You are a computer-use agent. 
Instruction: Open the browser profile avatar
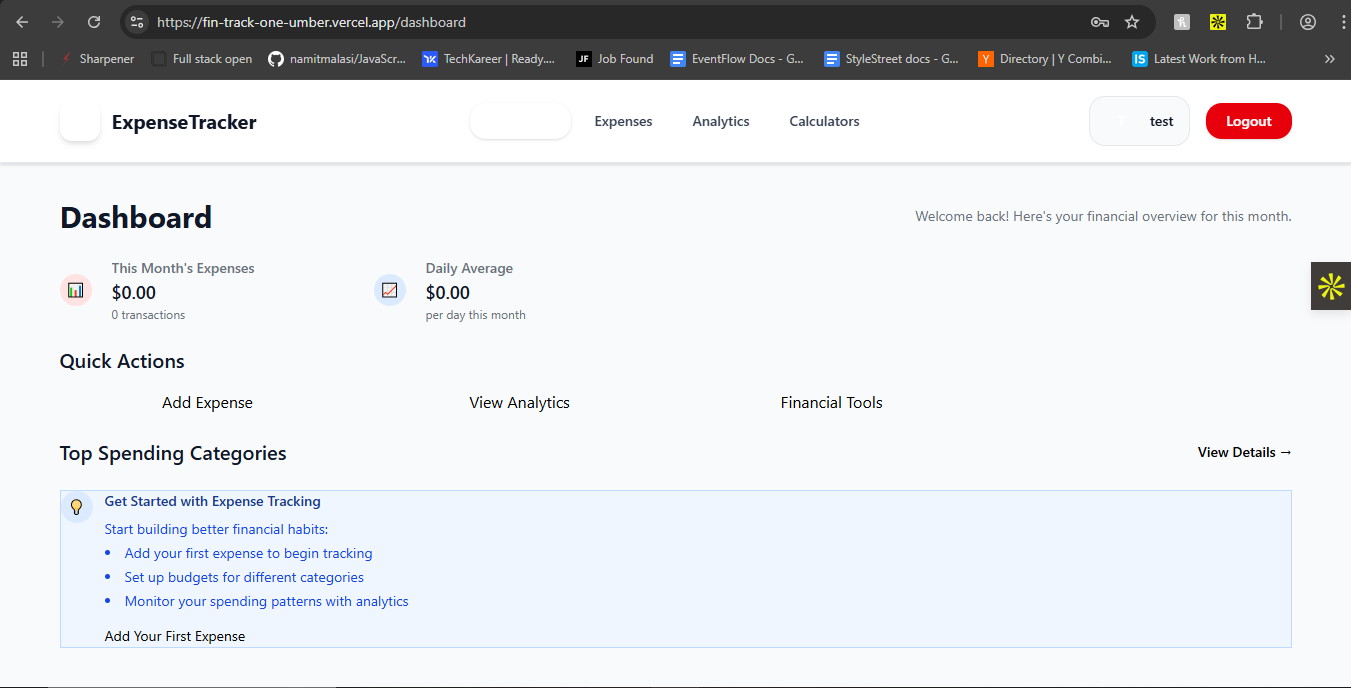pos(1308,22)
